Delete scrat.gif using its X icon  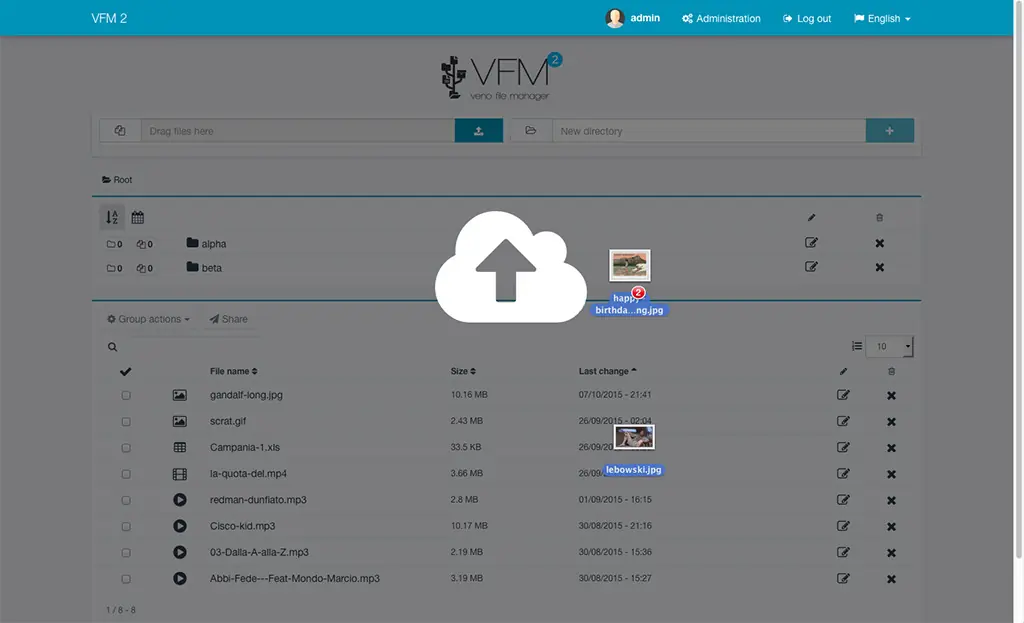(x=891, y=422)
